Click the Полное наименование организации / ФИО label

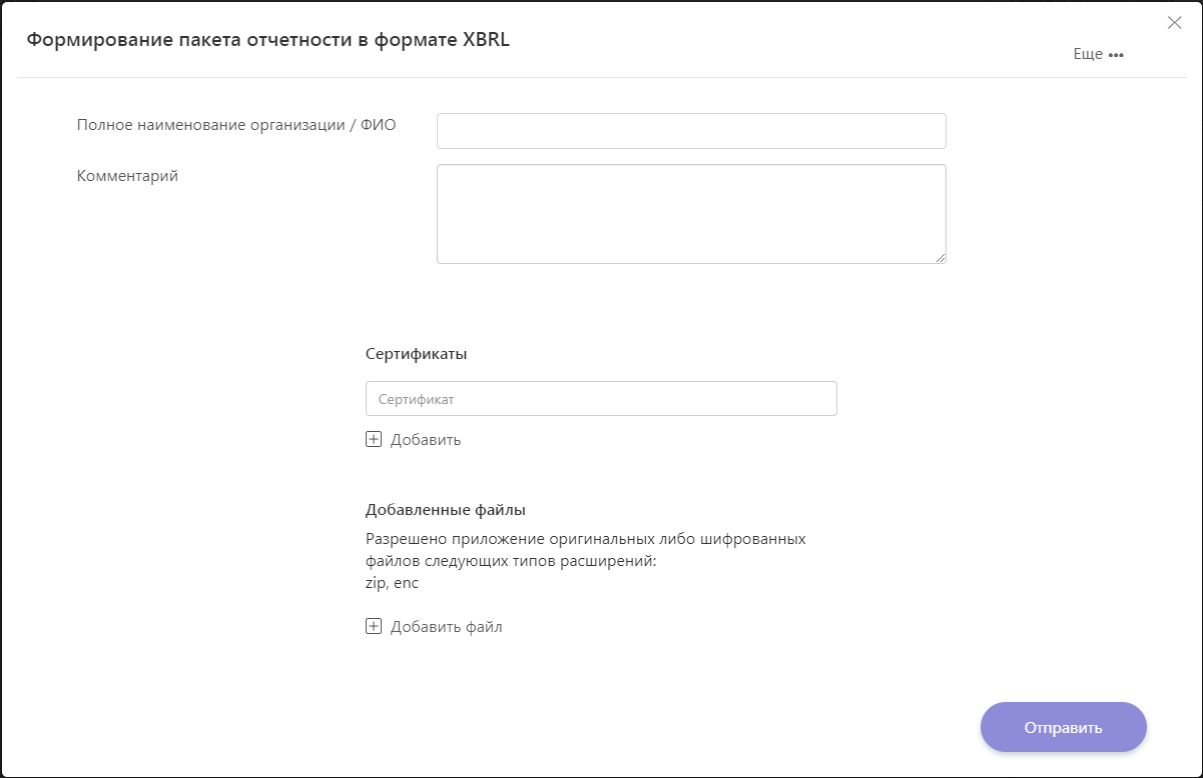pos(237,125)
